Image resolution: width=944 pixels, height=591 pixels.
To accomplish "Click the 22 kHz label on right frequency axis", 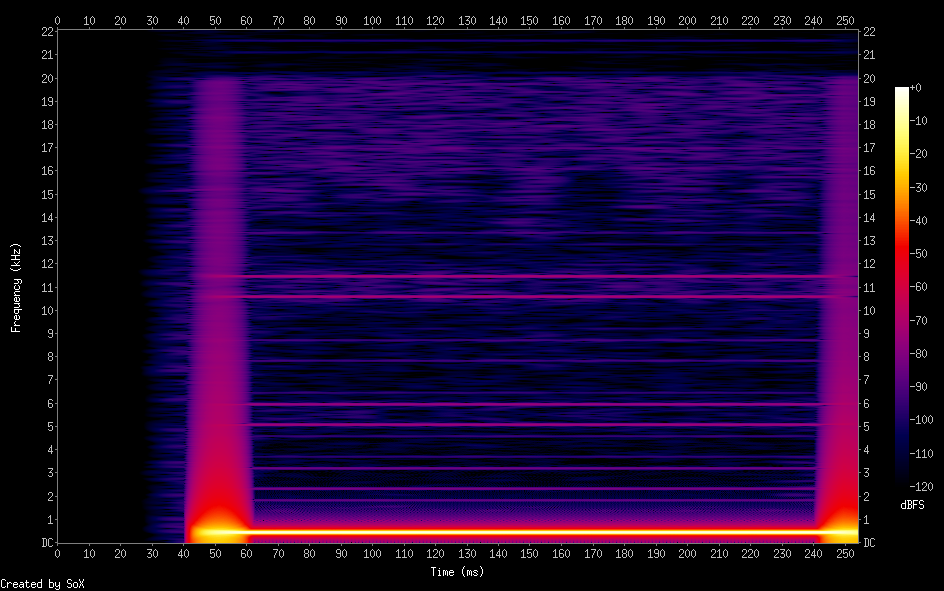I will point(870,32).
